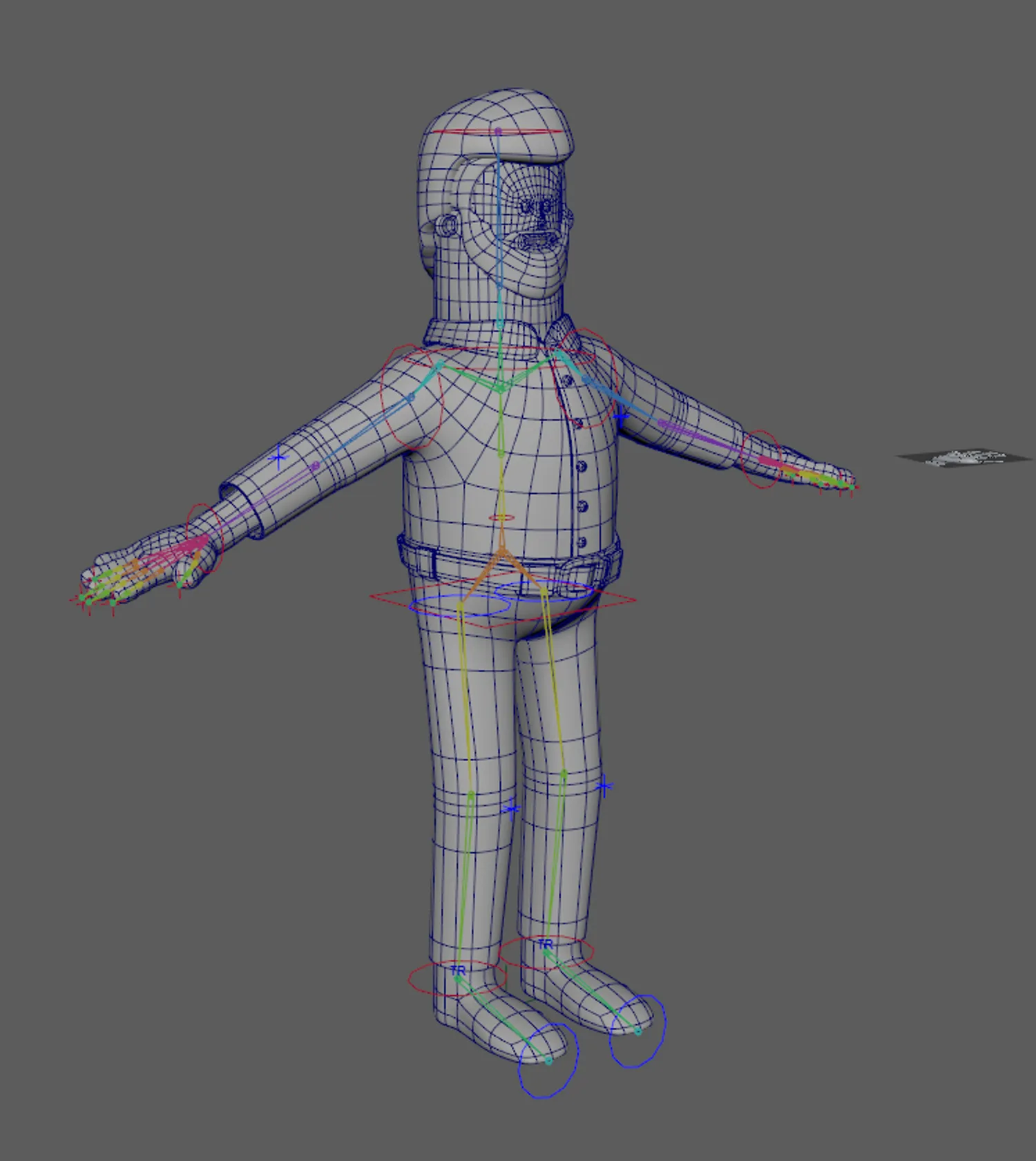
Task: Select the rear foot's TR ankle control
Action: (x=545, y=944)
